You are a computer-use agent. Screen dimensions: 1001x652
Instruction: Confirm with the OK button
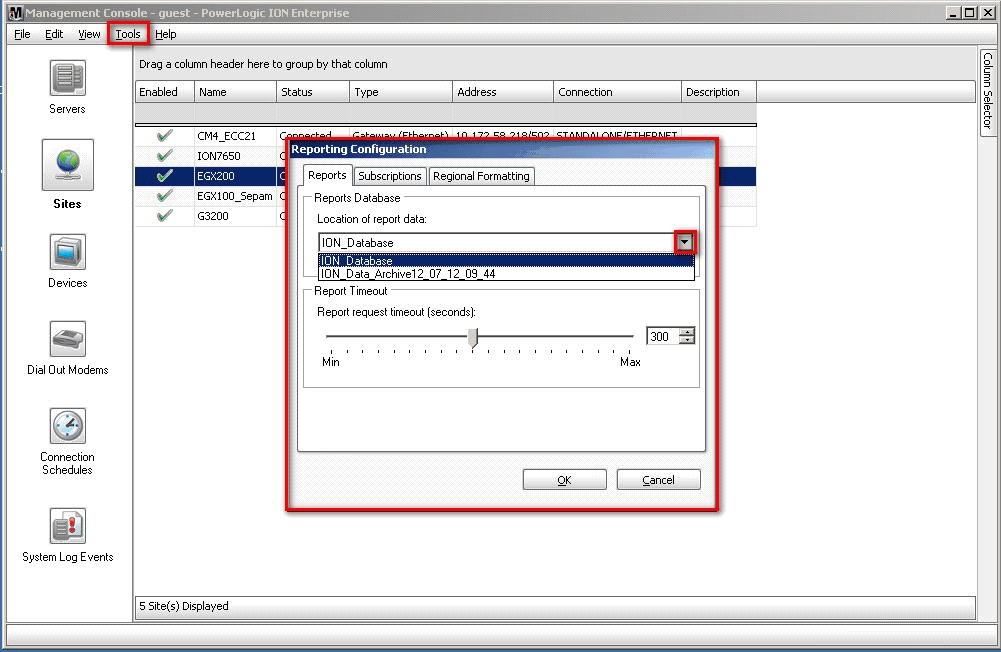[564, 480]
